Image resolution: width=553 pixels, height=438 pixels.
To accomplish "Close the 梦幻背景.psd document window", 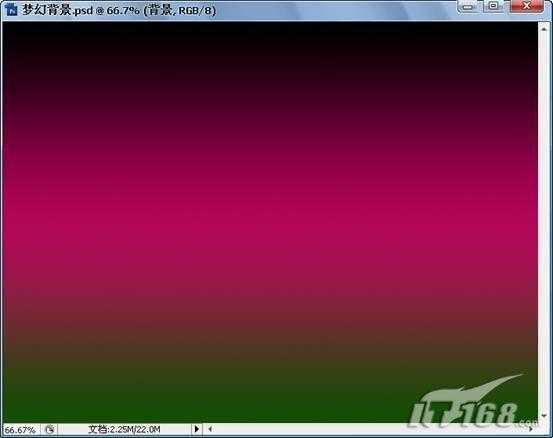I will (526, 6).
